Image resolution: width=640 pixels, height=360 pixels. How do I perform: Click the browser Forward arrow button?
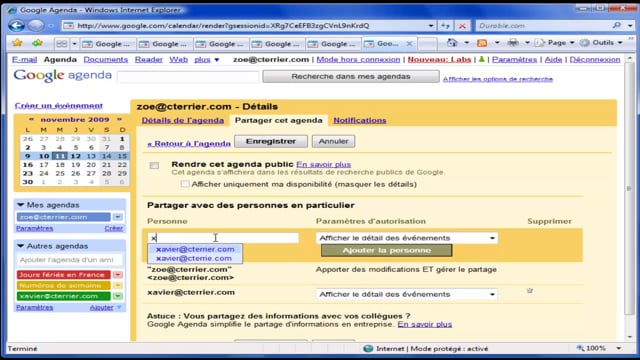(36, 26)
